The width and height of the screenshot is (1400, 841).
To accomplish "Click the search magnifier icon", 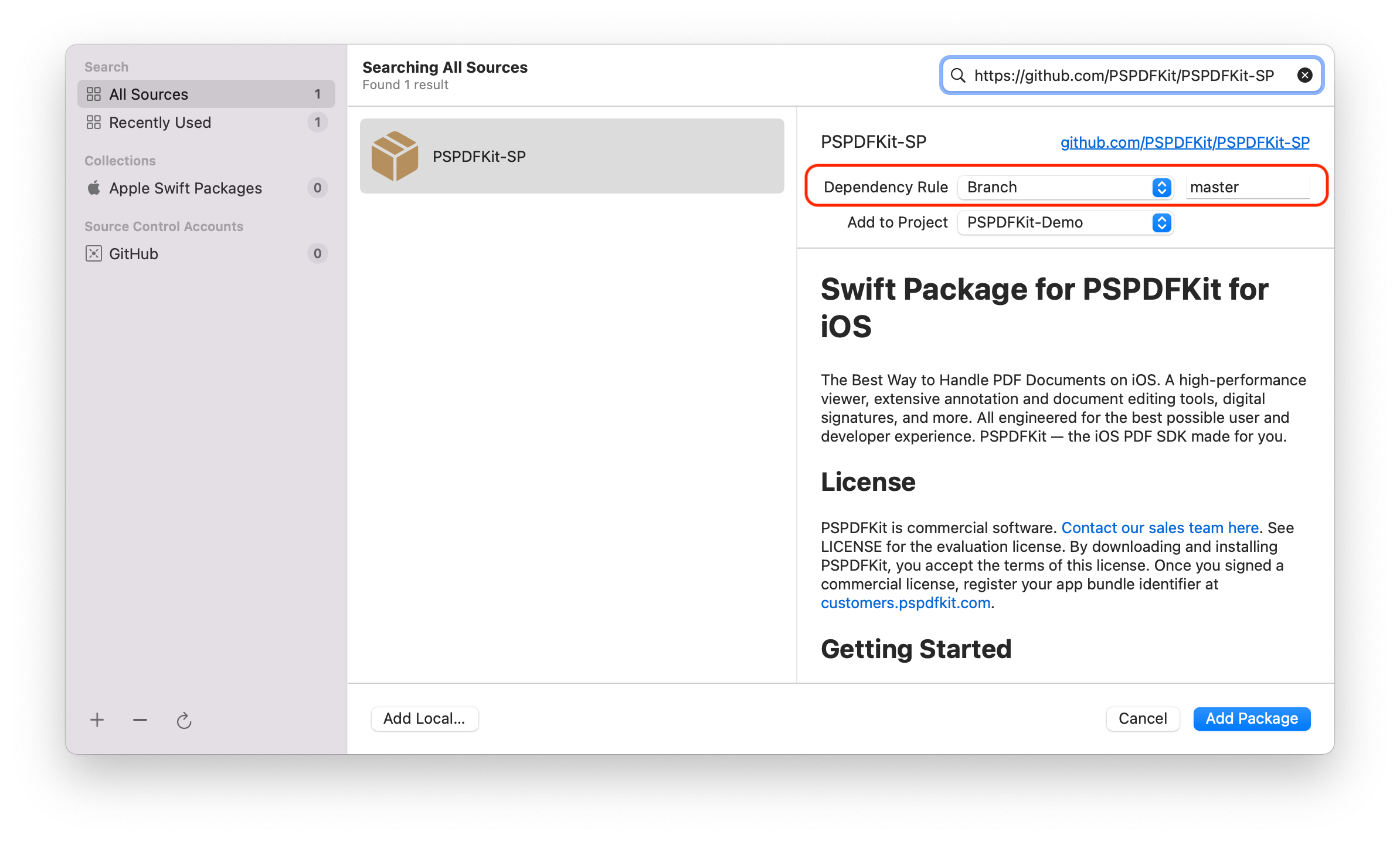I will tap(958, 75).
